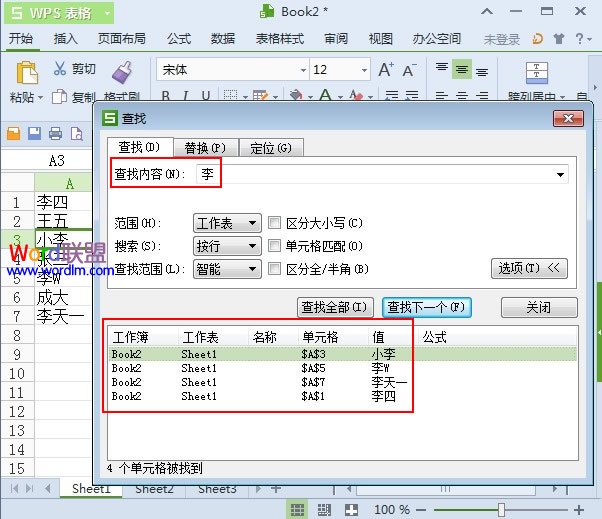602x519 pixels.
Task: Open the 插入 ribbon tab
Action: click(66, 39)
